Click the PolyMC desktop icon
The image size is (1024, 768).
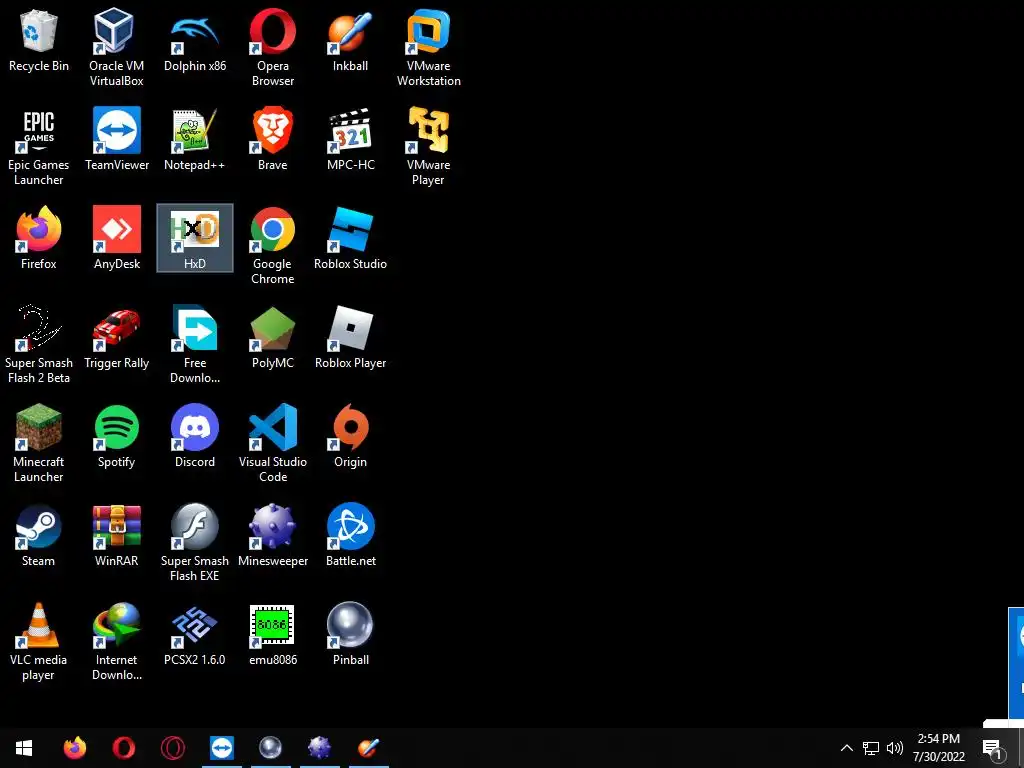pos(272,338)
